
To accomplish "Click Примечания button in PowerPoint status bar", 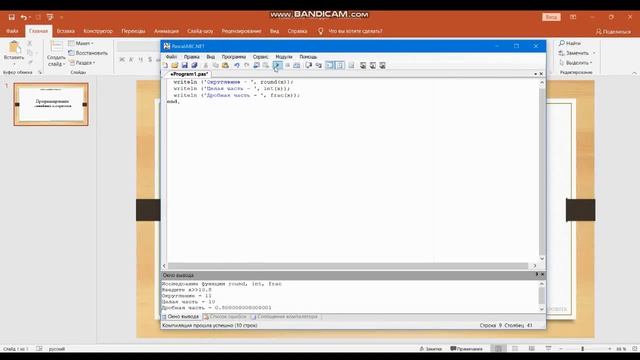I will click(x=466, y=349).
